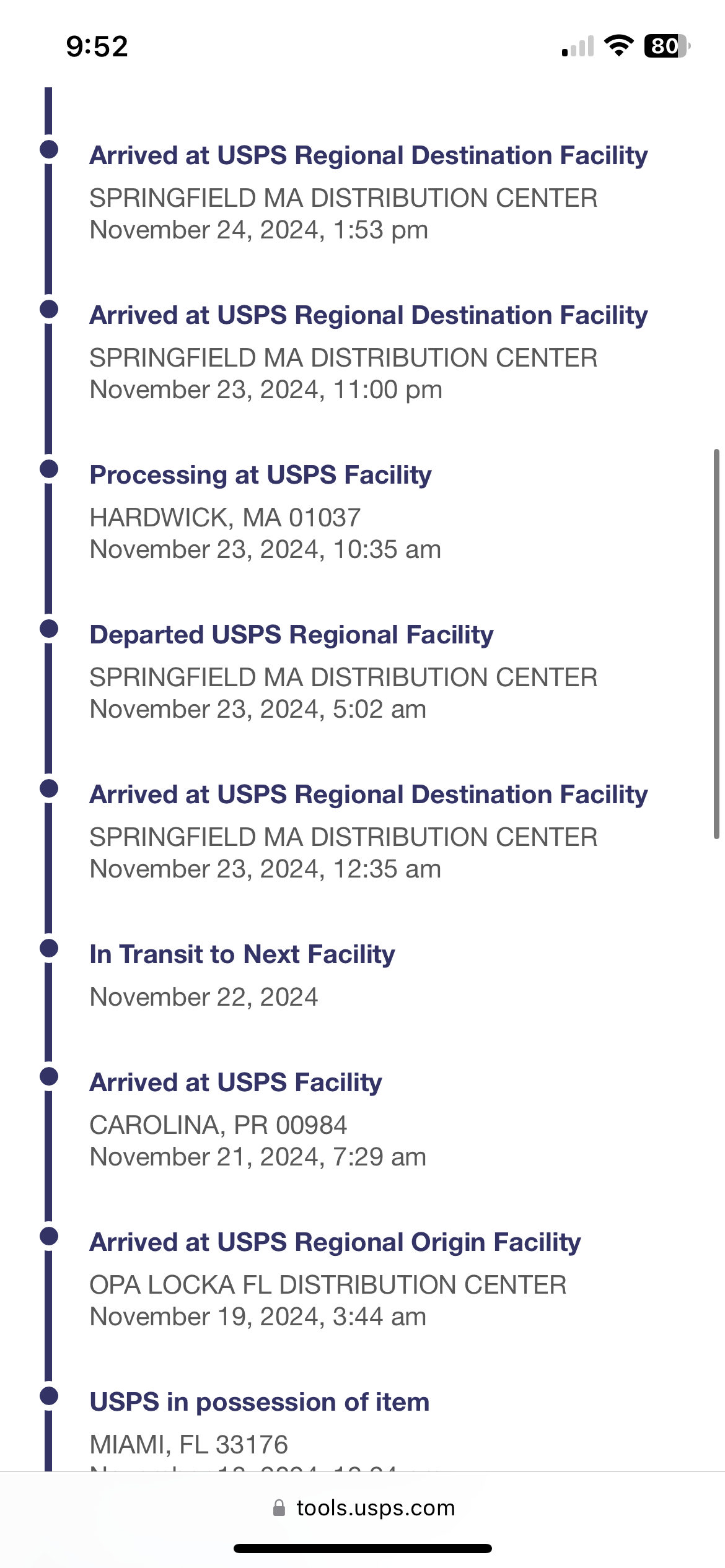Tap the lock icon beside tools.usps.com

tap(279, 1507)
